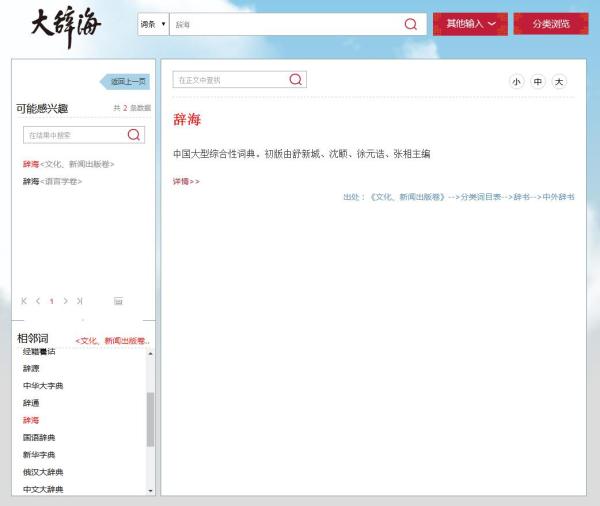This screenshot has height=506, width=600.
Task: Click the adjacent-words scrollbar thumb
Action: coord(150,419)
